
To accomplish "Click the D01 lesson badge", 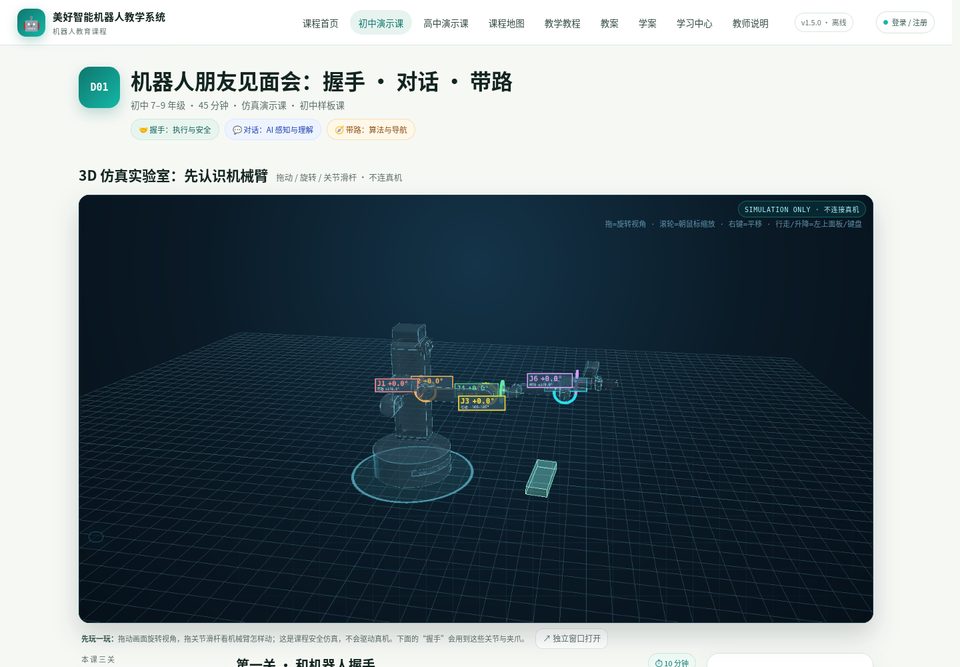I will click(x=99, y=87).
